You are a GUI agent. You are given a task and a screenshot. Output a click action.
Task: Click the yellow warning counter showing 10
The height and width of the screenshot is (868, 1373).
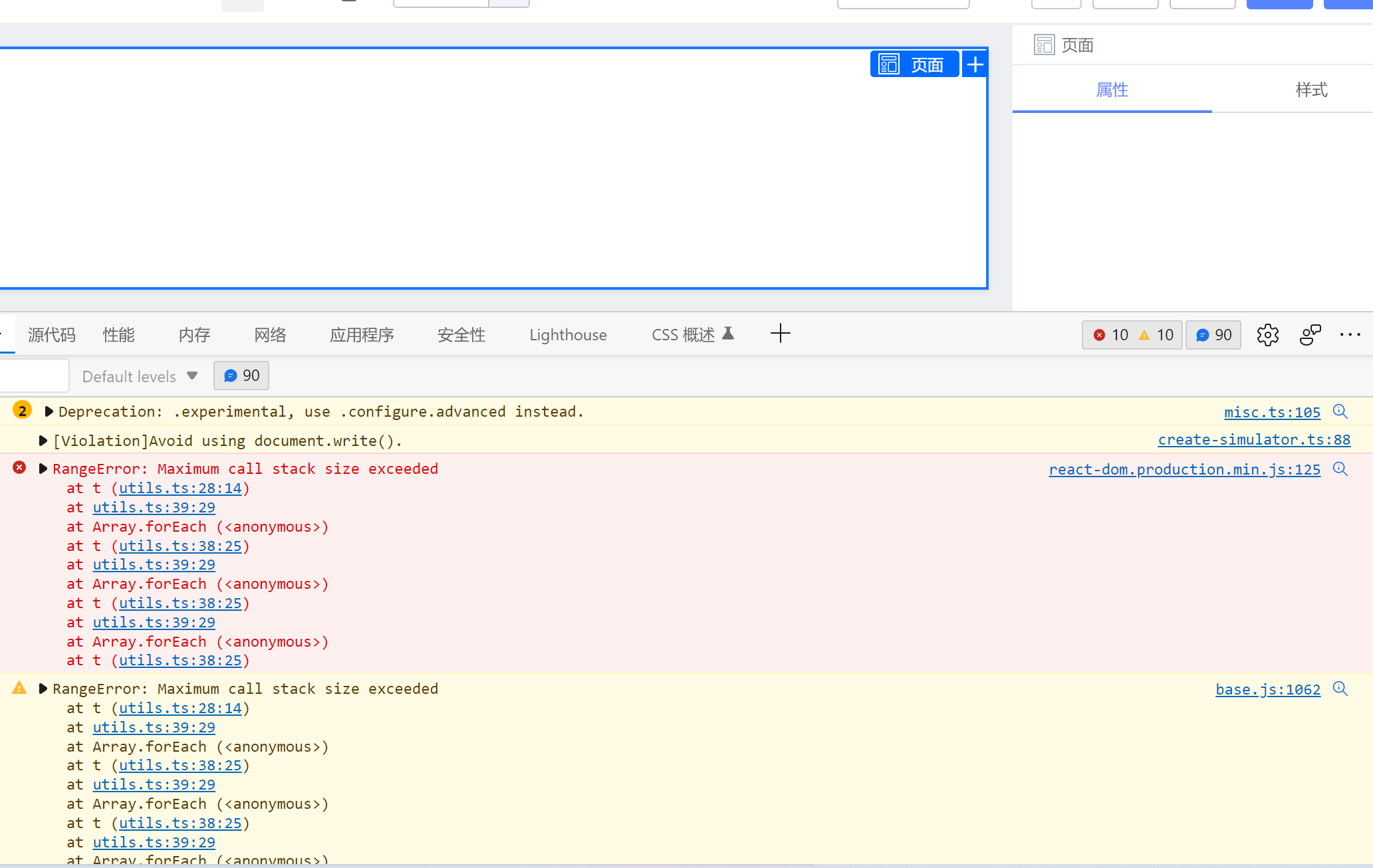pos(1155,335)
